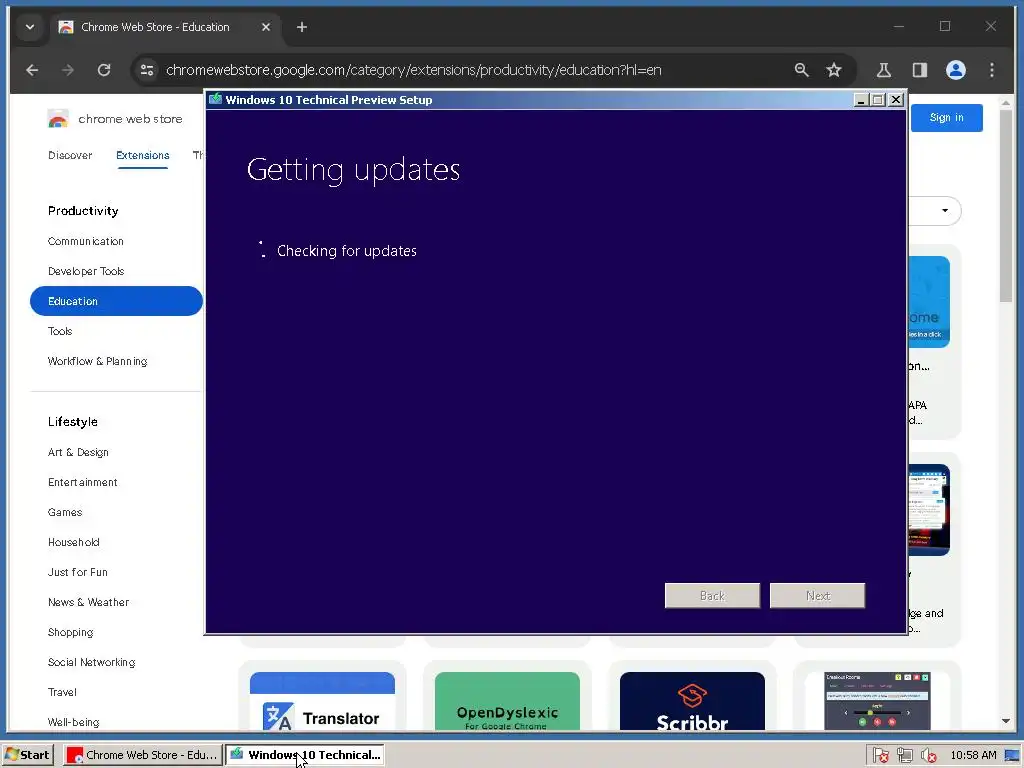The width and height of the screenshot is (1024, 768).
Task: Click the Back button in setup window
Action: click(712, 596)
